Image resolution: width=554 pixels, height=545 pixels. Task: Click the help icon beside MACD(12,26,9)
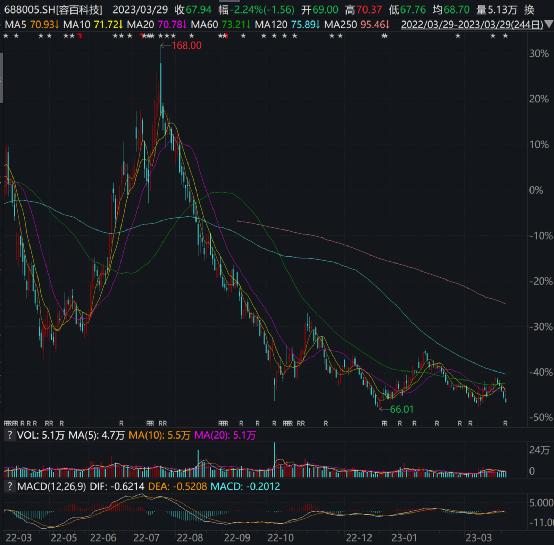(10, 486)
